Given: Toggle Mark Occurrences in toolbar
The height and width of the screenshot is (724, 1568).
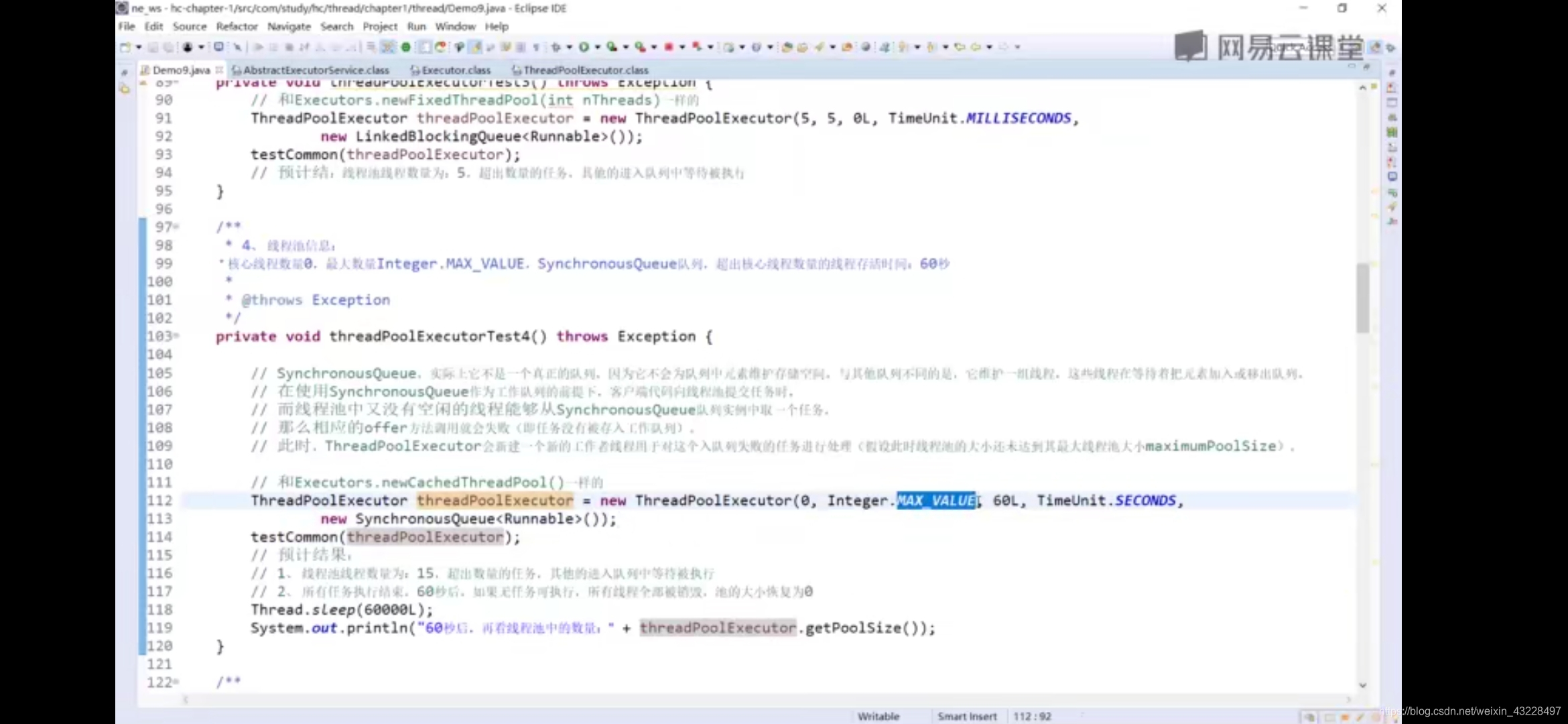Looking at the screenshot, I should [475, 47].
